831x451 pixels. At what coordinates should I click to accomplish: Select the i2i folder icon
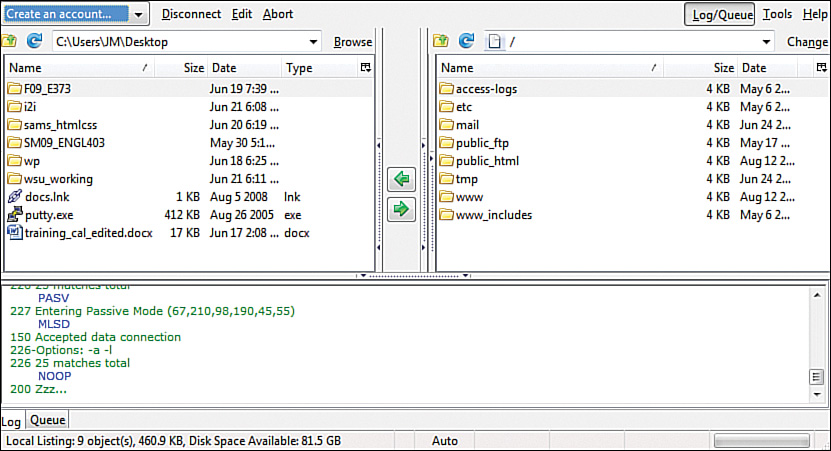tap(15, 107)
